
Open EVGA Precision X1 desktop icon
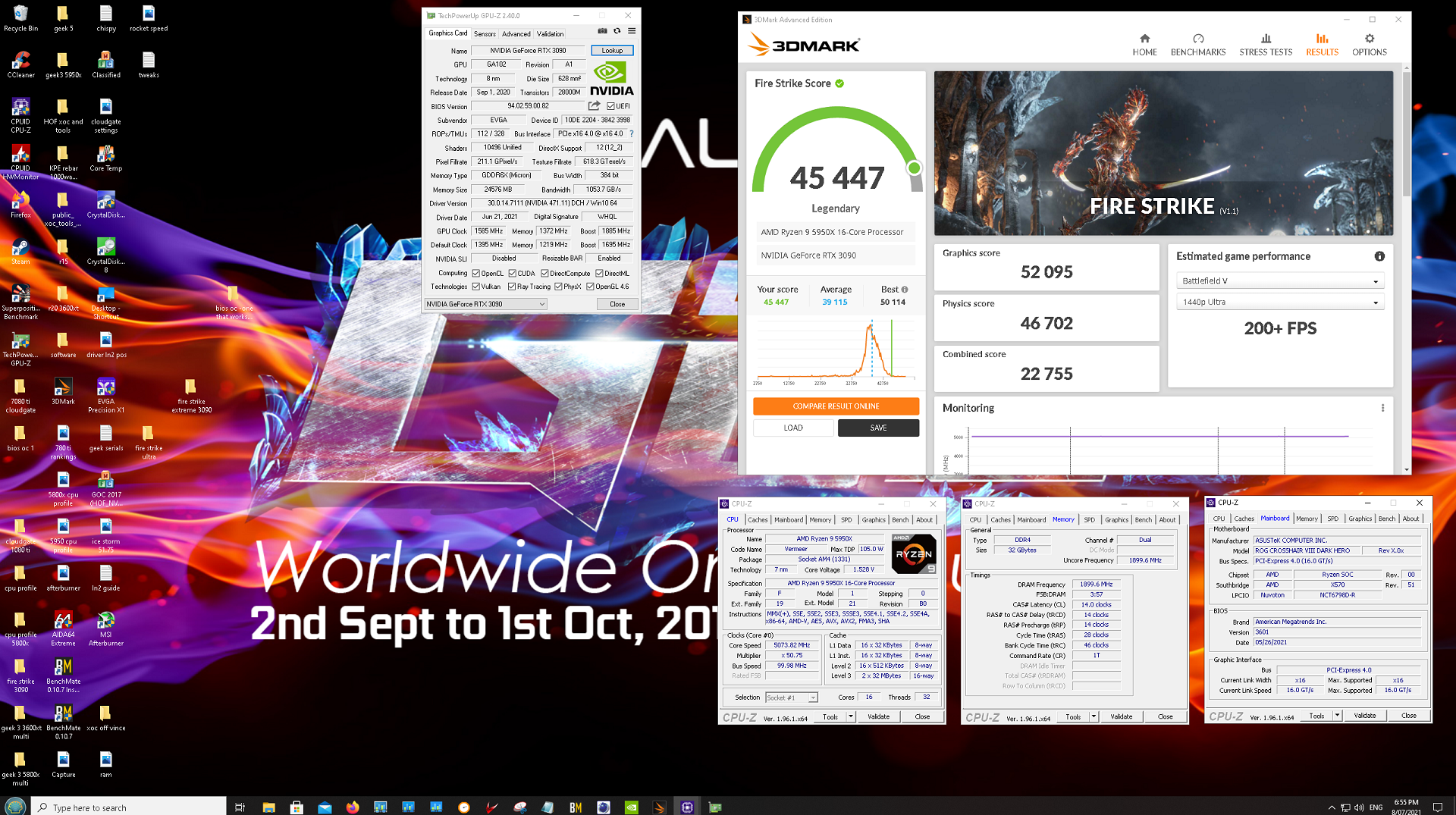click(x=106, y=396)
